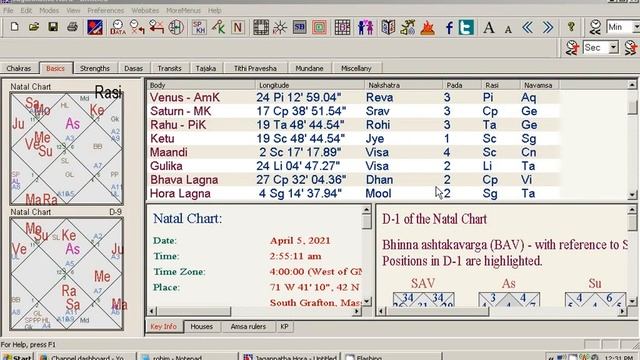Click the planet table scroll up arrow
640x360 pixels.
(632, 85)
